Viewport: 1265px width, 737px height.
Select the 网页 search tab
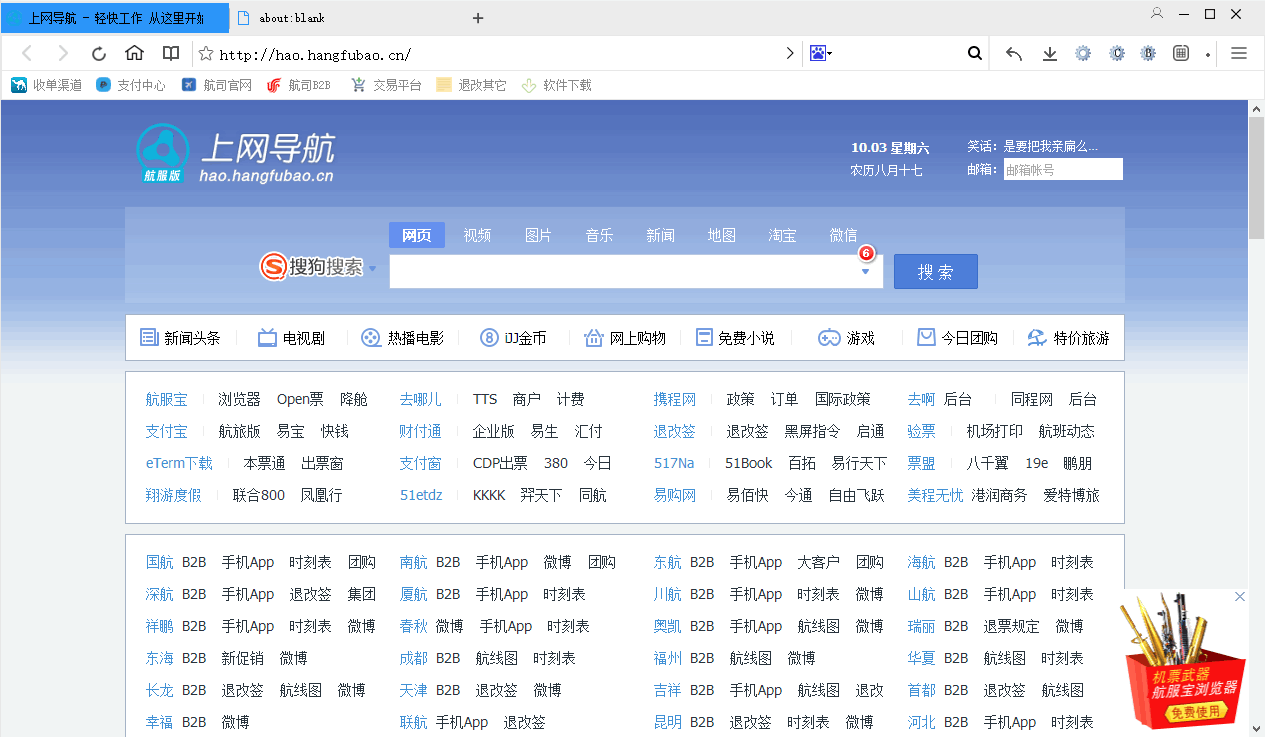click(x=417, y=235)
